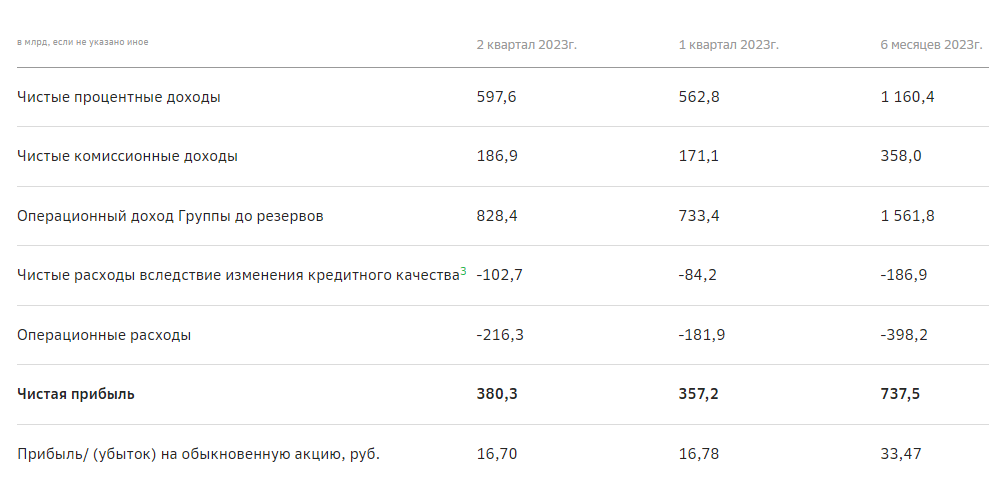Click the bold net profit value 380,3
989x483 pixels.
(497, 394)
